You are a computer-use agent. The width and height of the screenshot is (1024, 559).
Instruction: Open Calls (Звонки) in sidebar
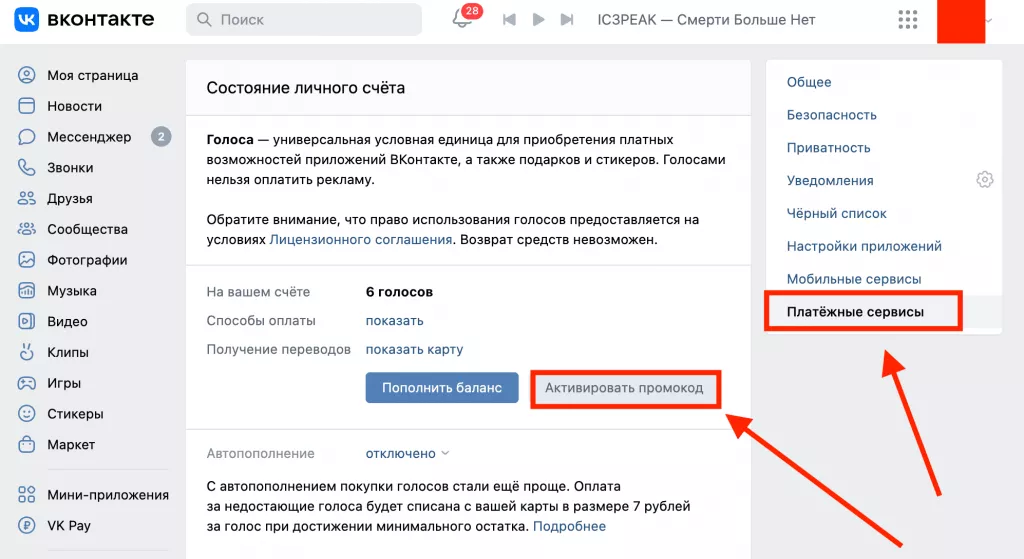(x=70, y=168)
